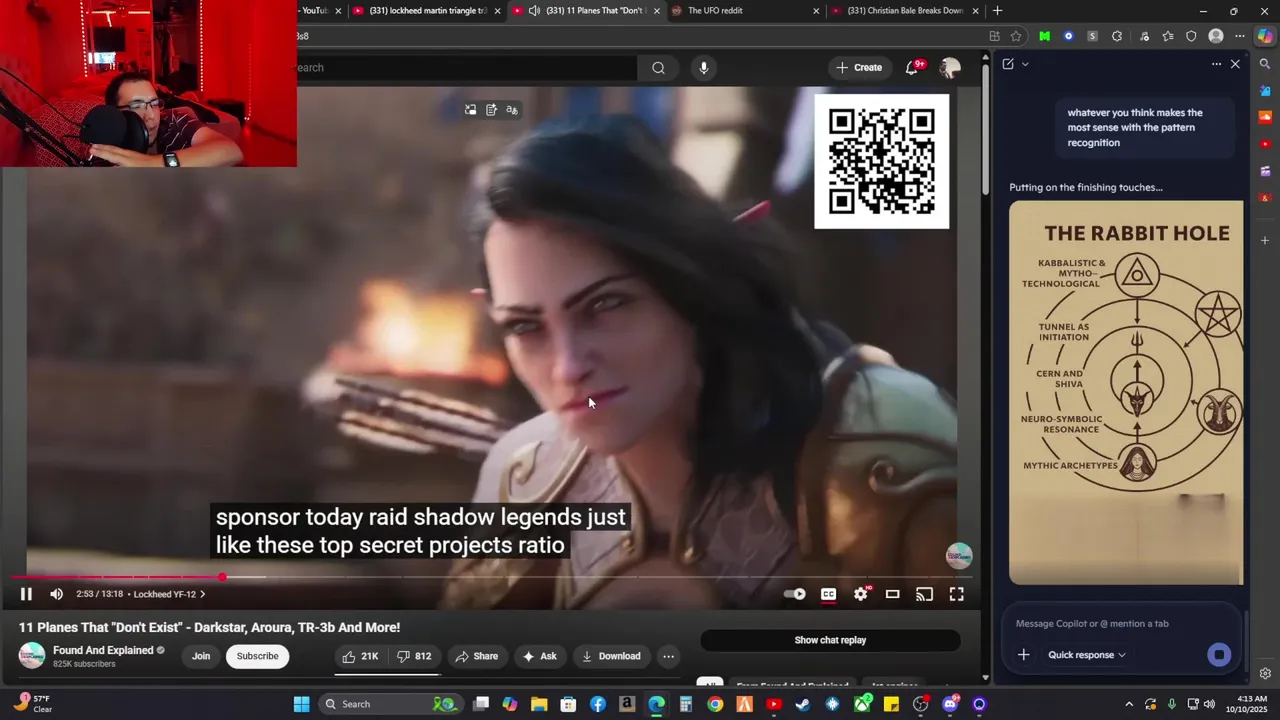Screen dimensions: 1280x720
Task: Open Windows Start menu
Action: pyautogui.click(x=301, y=704)
